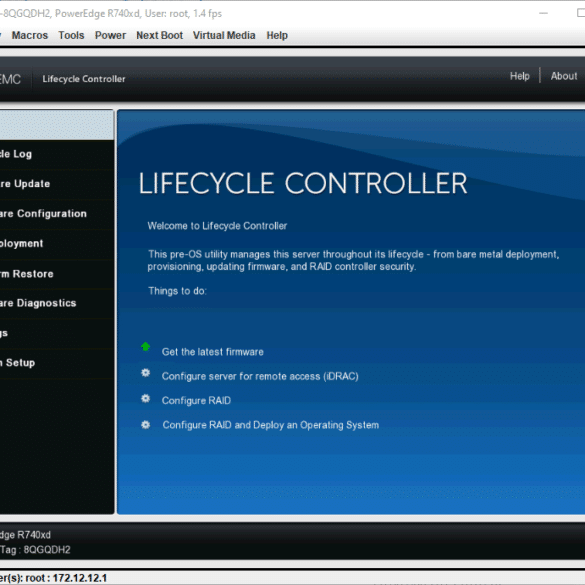Click the gear icon next to Configure RAID
This screenshot has height=585, width=585.
[146, 398]
